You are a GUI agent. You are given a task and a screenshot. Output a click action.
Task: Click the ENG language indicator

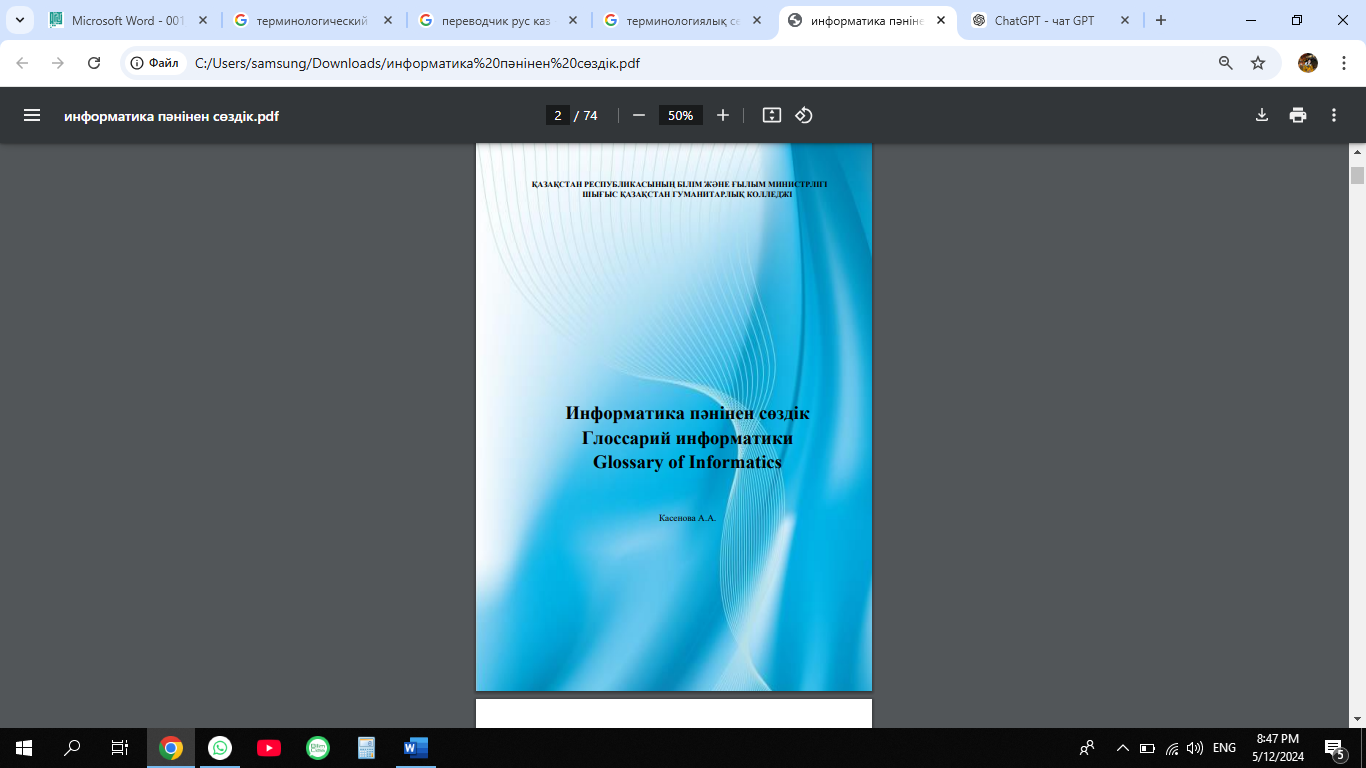[1224, 748]
